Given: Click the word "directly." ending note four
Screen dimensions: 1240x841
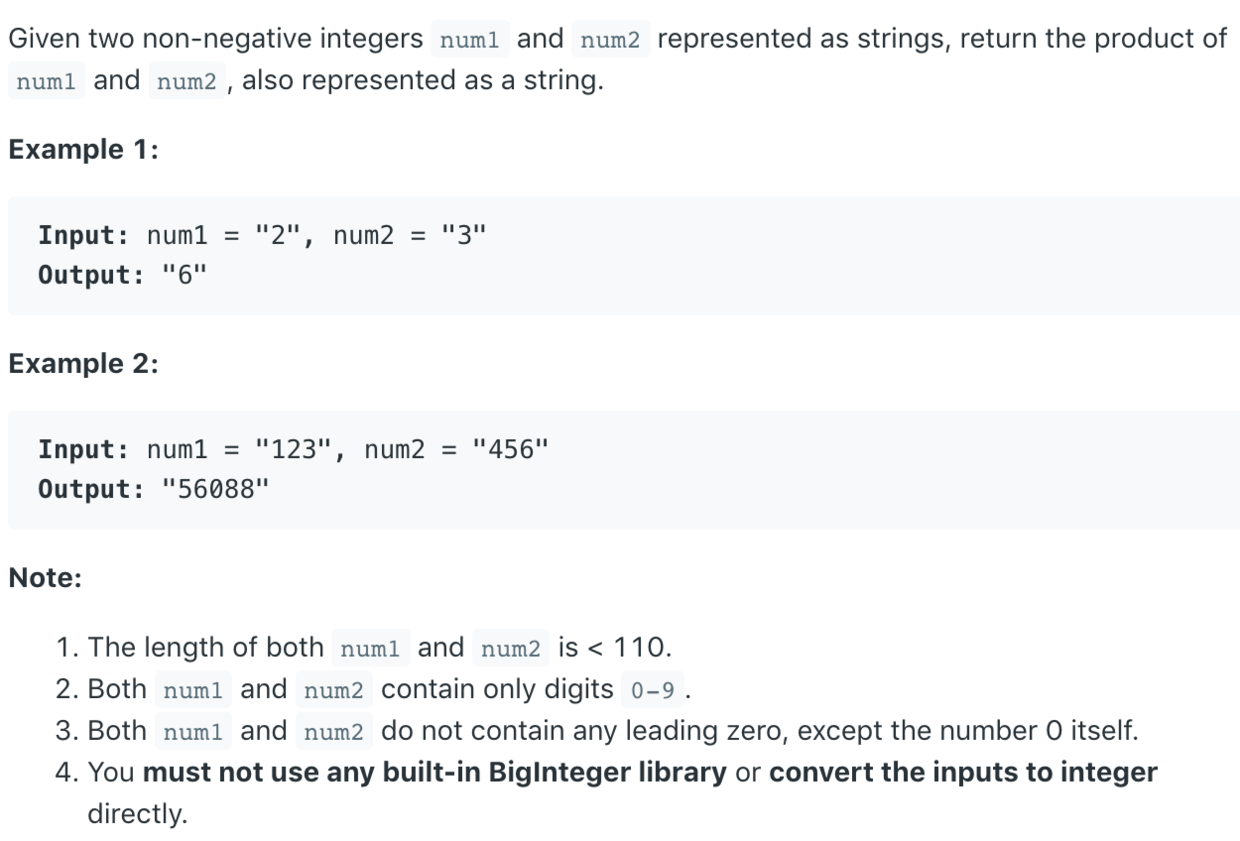Looking at the screenshot, I should tap(137, 813).
